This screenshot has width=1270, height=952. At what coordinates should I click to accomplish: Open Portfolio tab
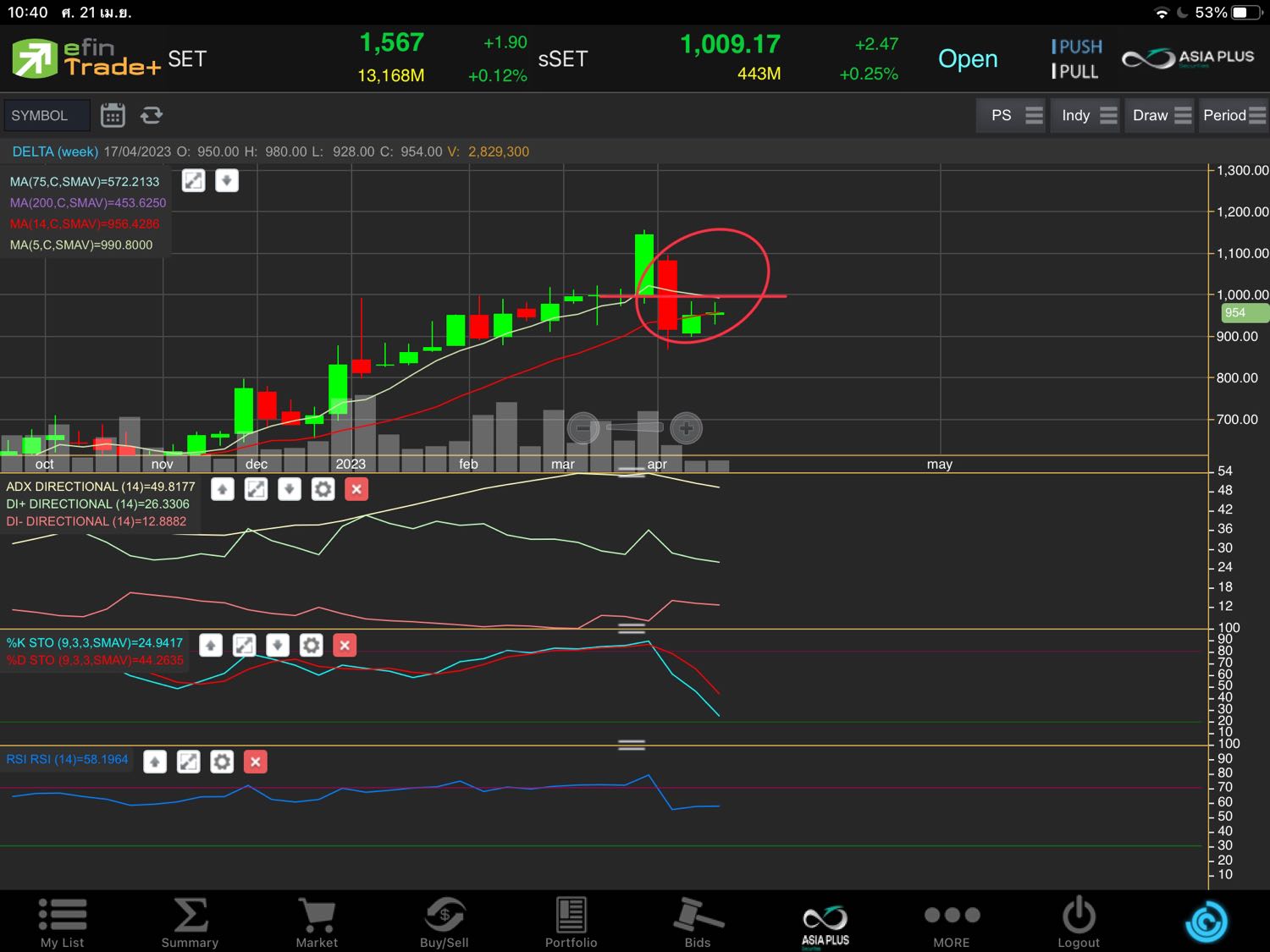571,922
